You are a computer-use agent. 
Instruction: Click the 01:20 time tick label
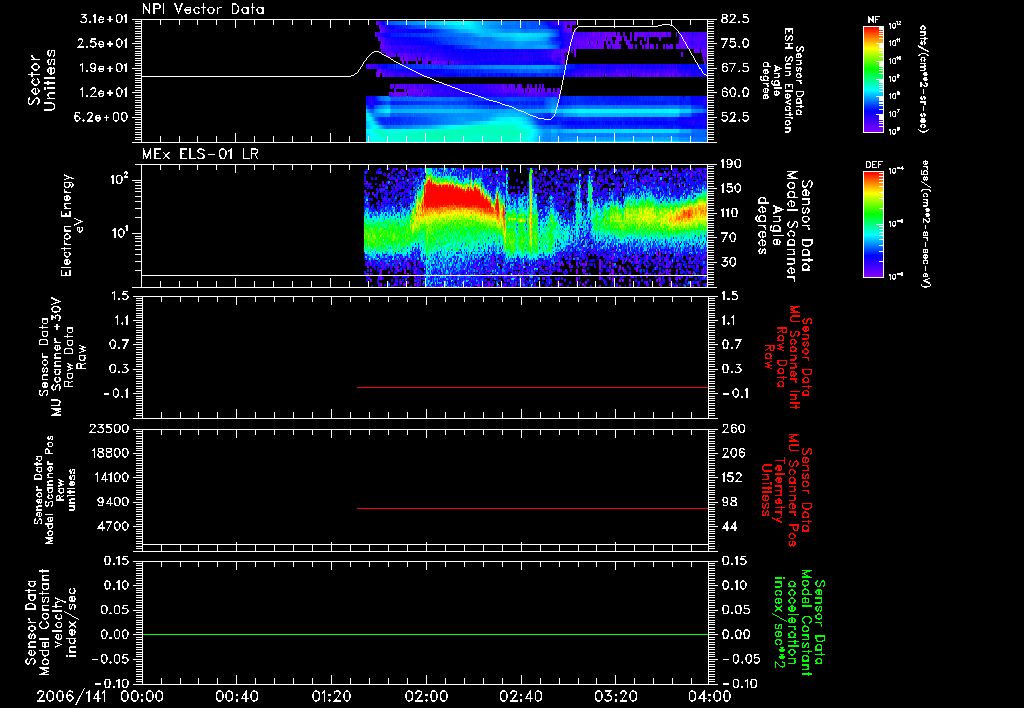pyautogui.click(x=331, y=696)
